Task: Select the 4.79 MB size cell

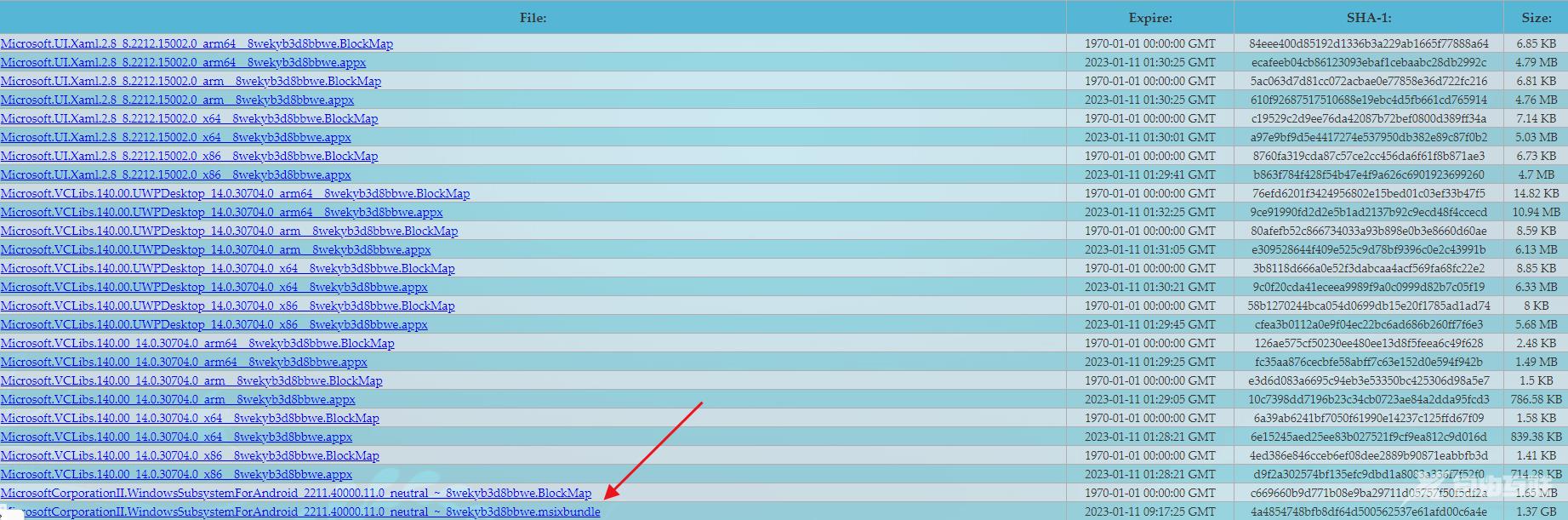Action: point(1537,62)
